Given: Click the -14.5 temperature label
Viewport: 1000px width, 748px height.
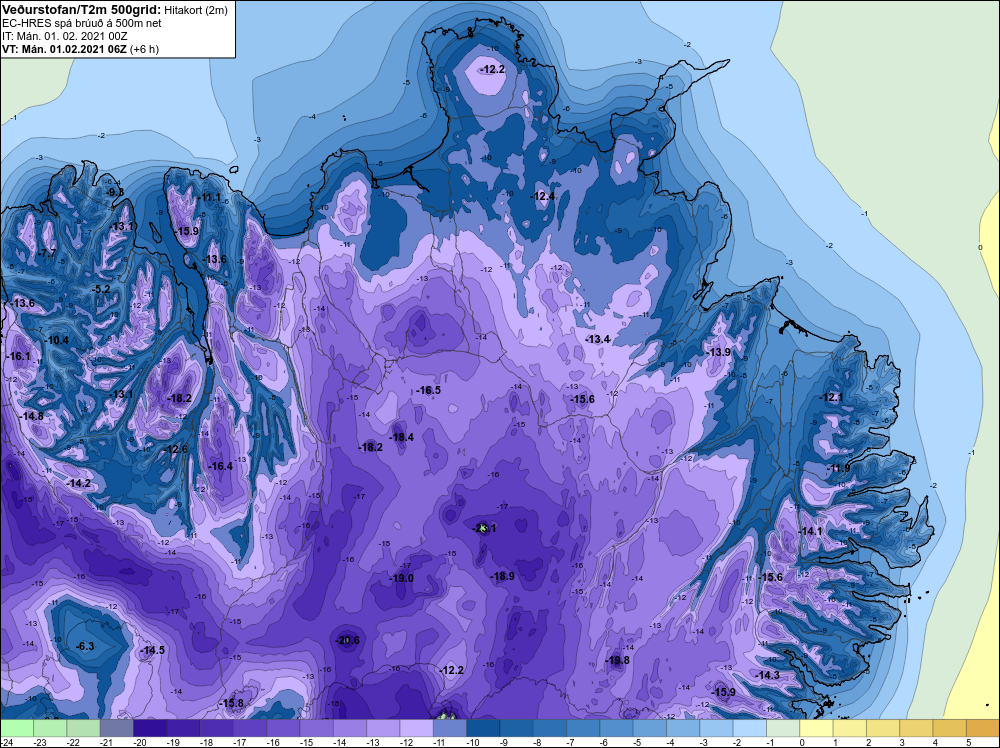Looking at the screenshot, I should click(x=152, y=650).
